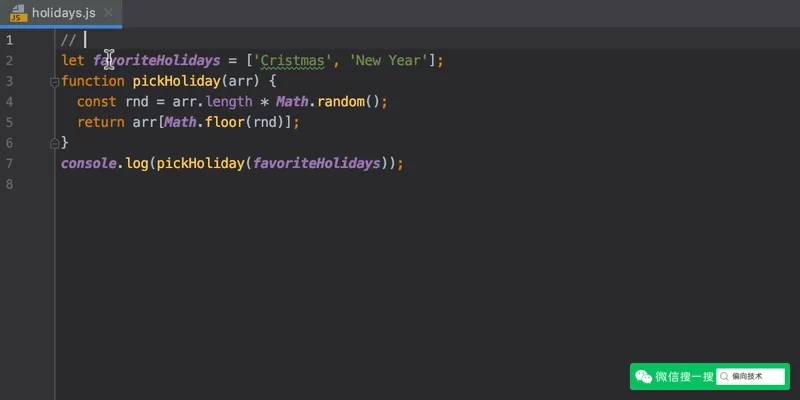Click the 'arr' parameter on line 3

(x=240, y=81)
